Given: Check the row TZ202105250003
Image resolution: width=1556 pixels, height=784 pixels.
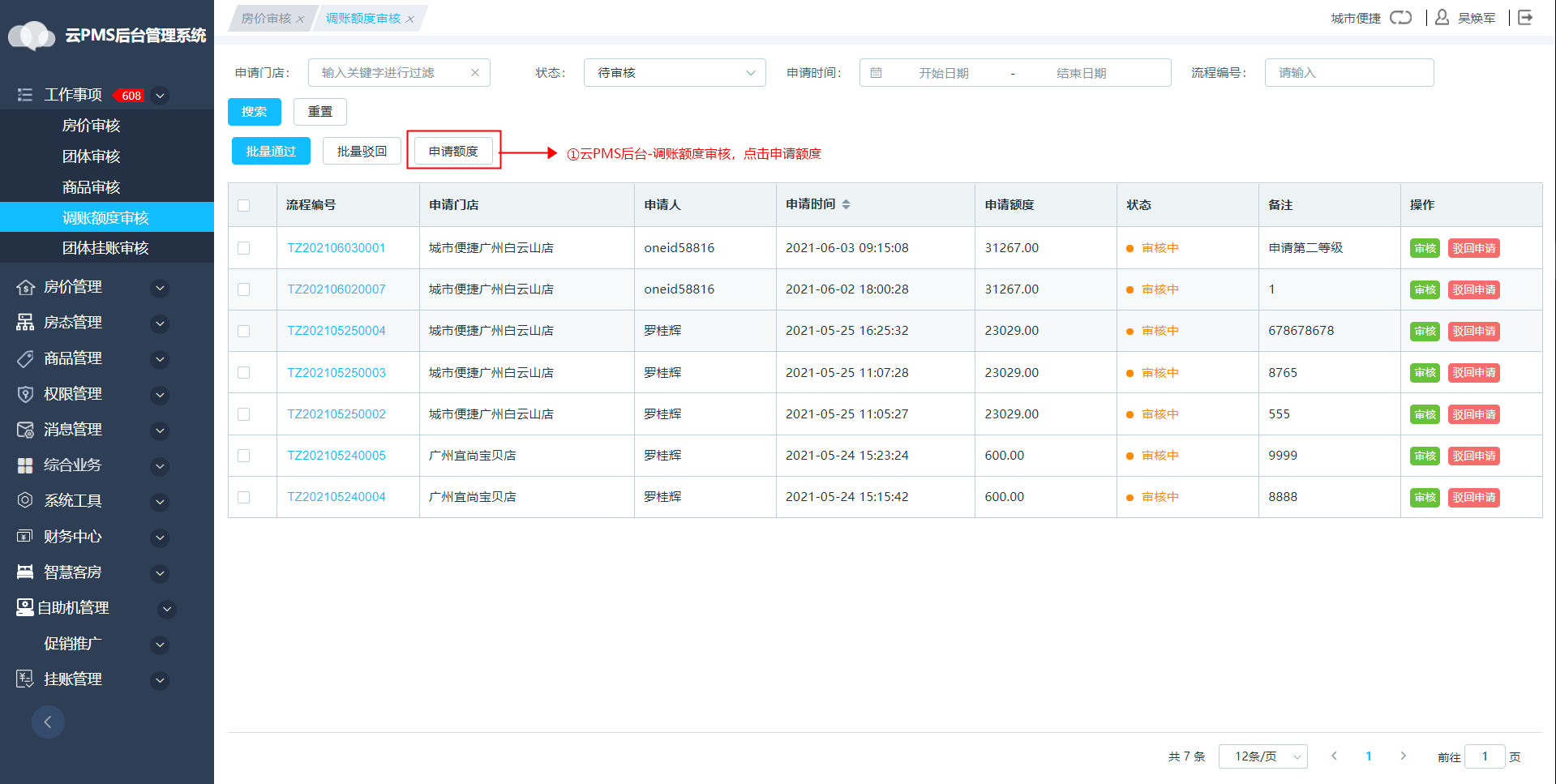Looking at the screenshot, I should click(244, 373).
